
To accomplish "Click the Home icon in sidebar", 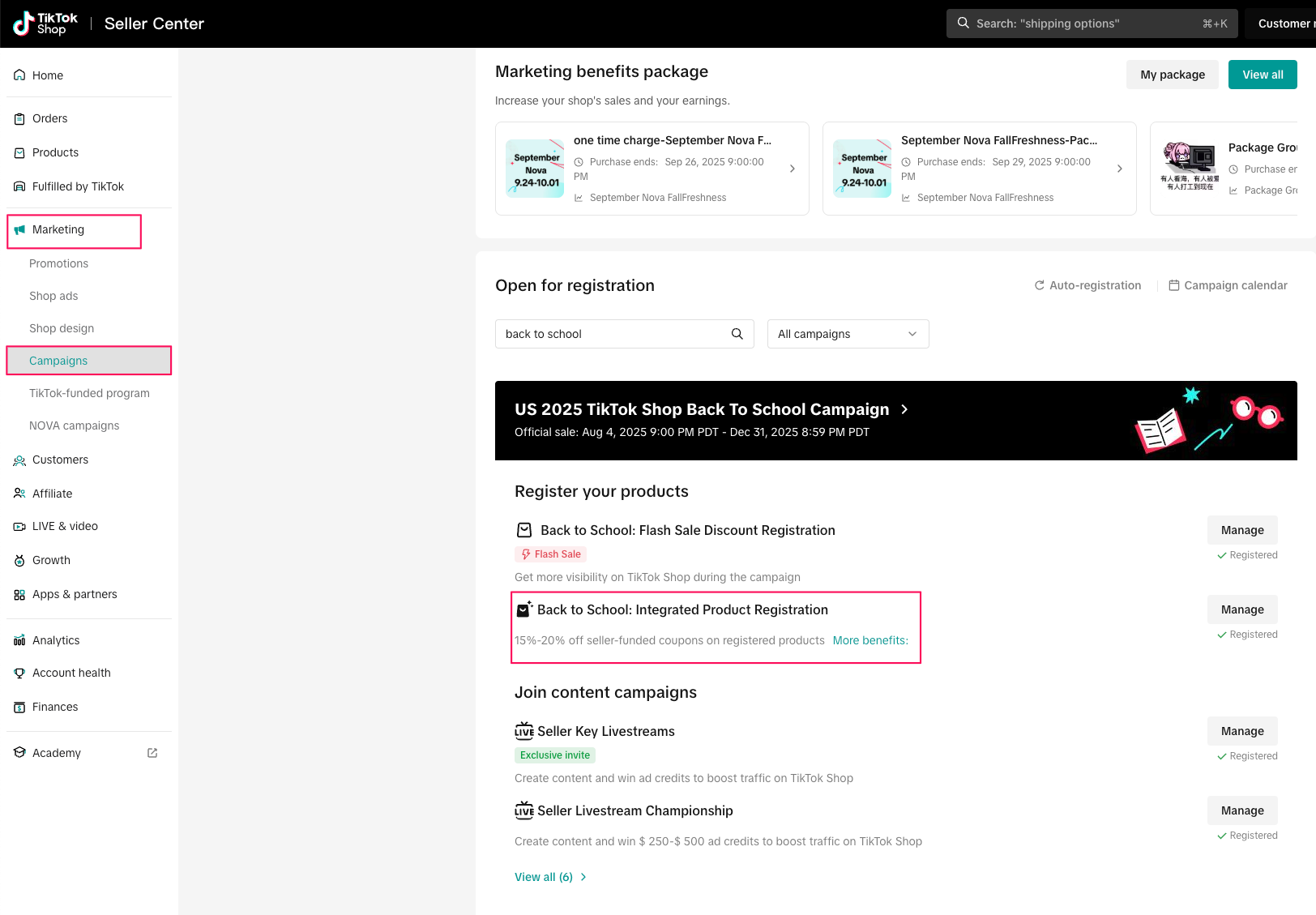I will pyautogui.click(x=19, y=75).
